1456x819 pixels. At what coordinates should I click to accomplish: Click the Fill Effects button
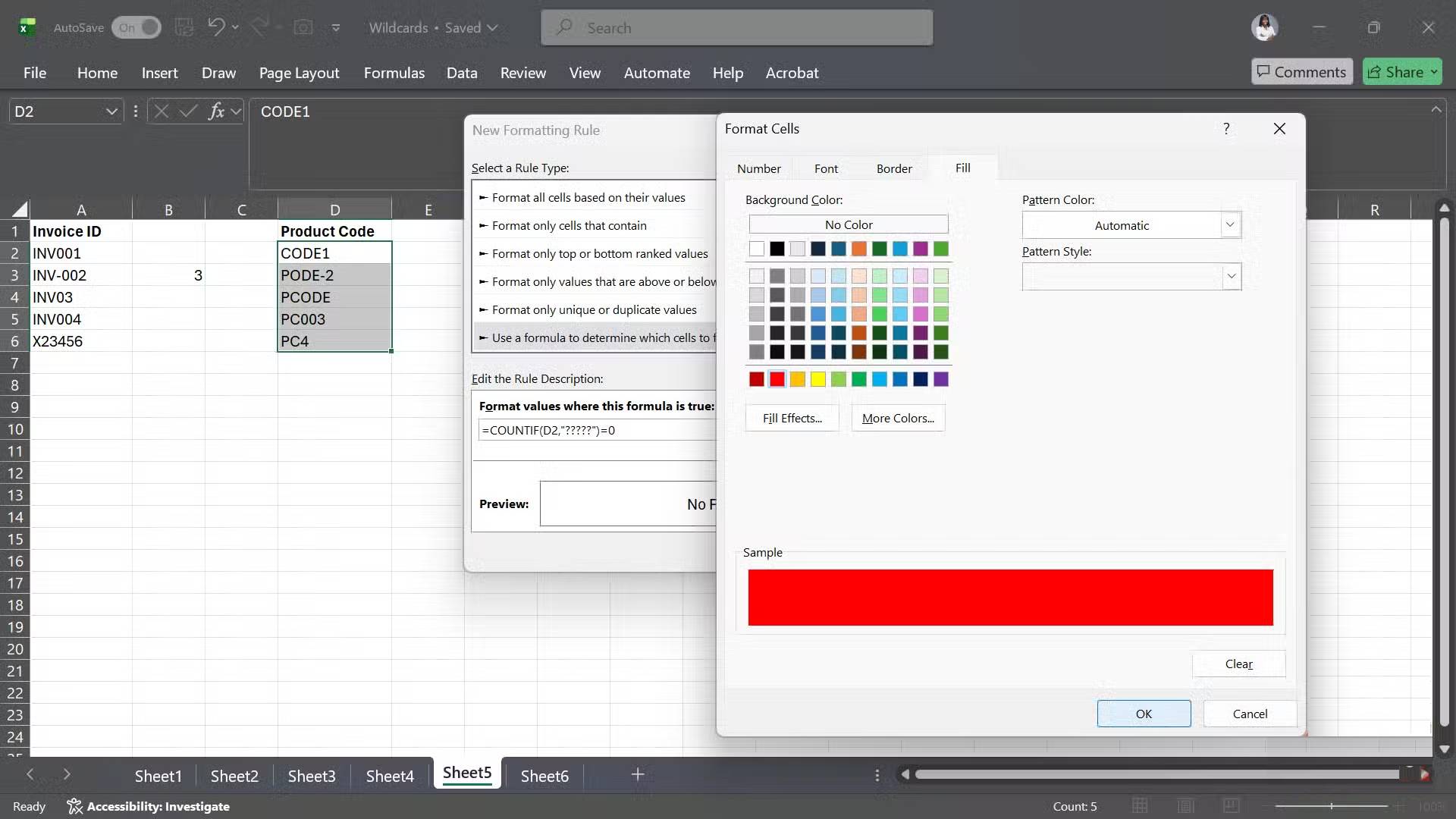[791, 417]
